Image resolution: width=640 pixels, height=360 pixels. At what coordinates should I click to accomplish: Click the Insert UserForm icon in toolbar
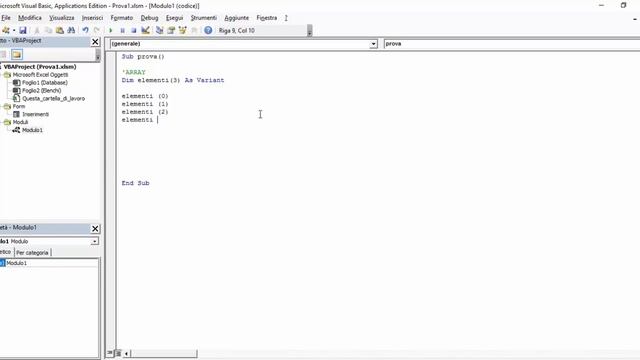6,30
